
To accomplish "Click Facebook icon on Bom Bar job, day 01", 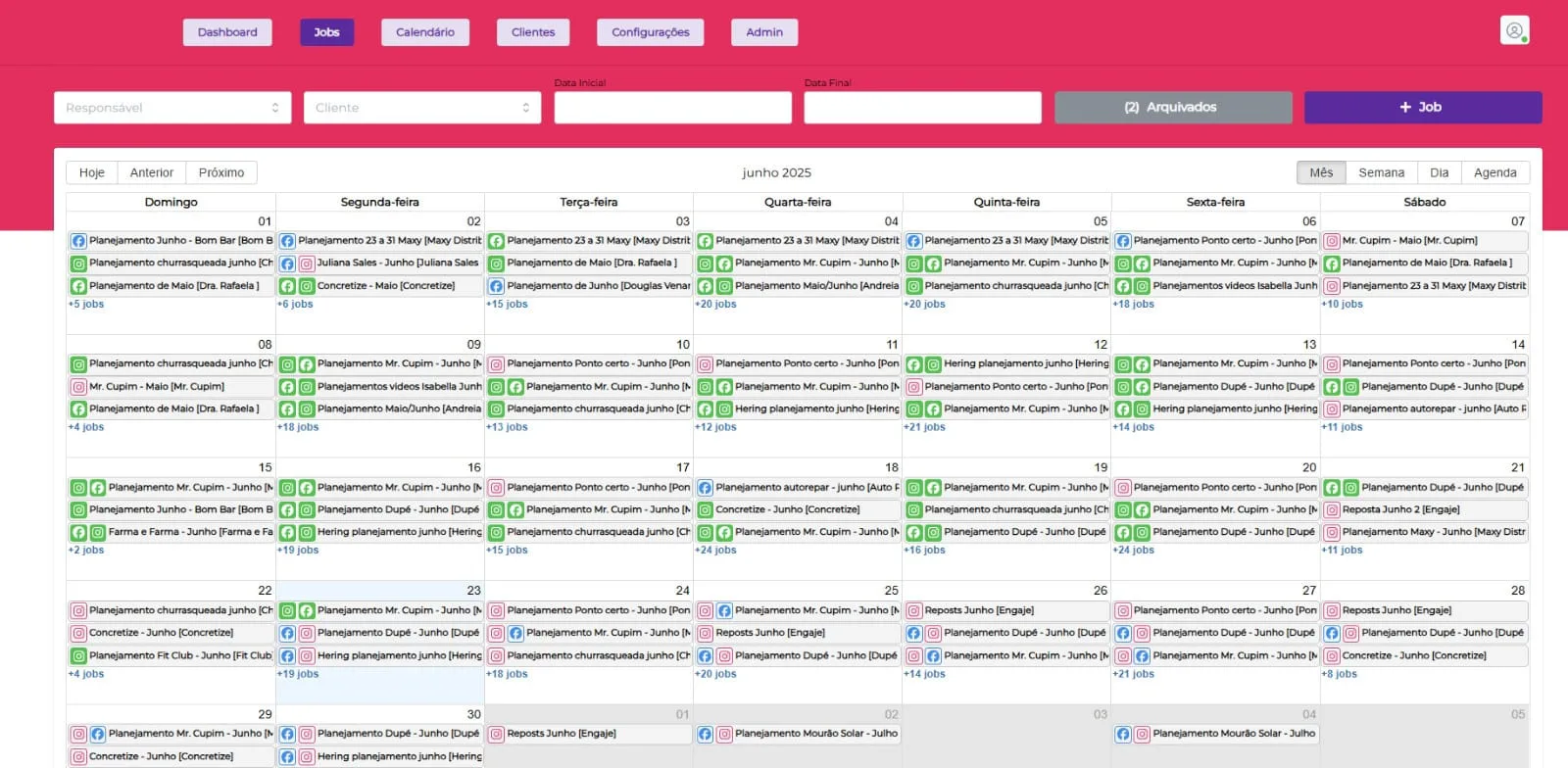I will 78,240.
